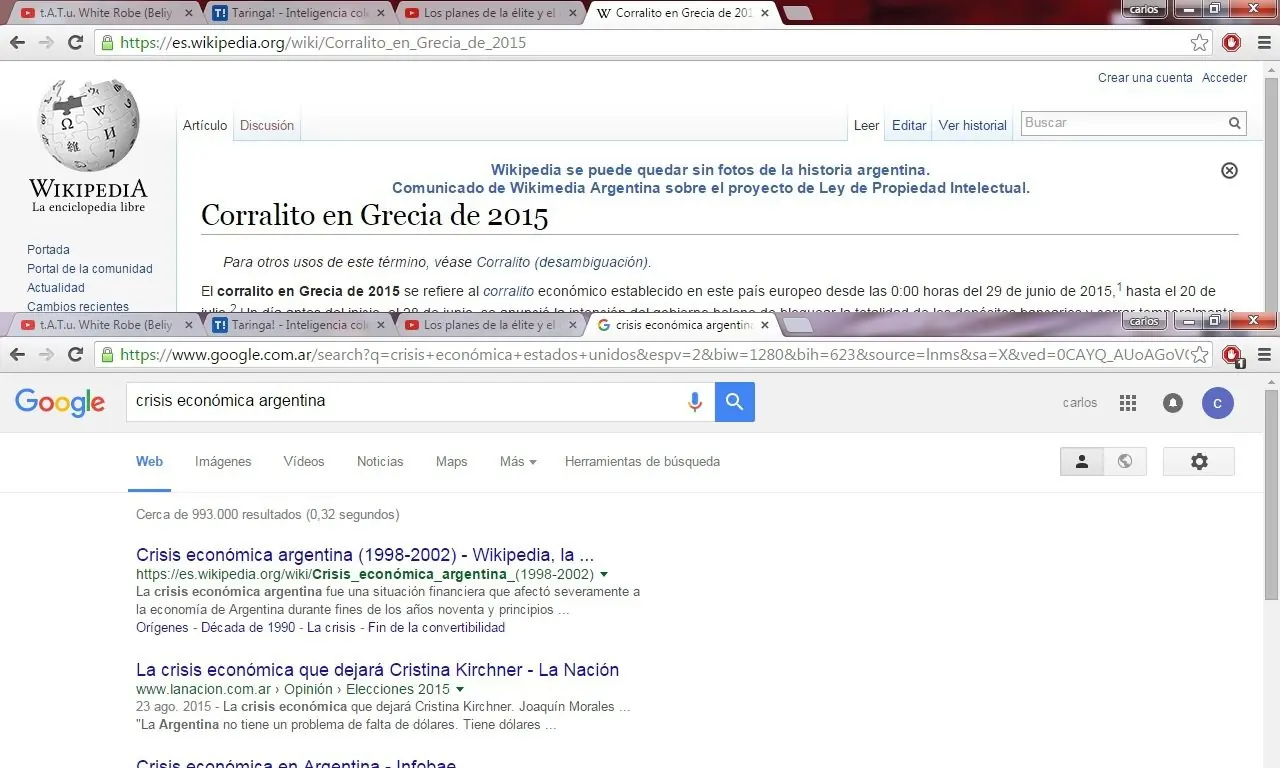Open La Nación Cristina Kirchner result
This screenshot has height=768, width=1280.
(378, 670)
